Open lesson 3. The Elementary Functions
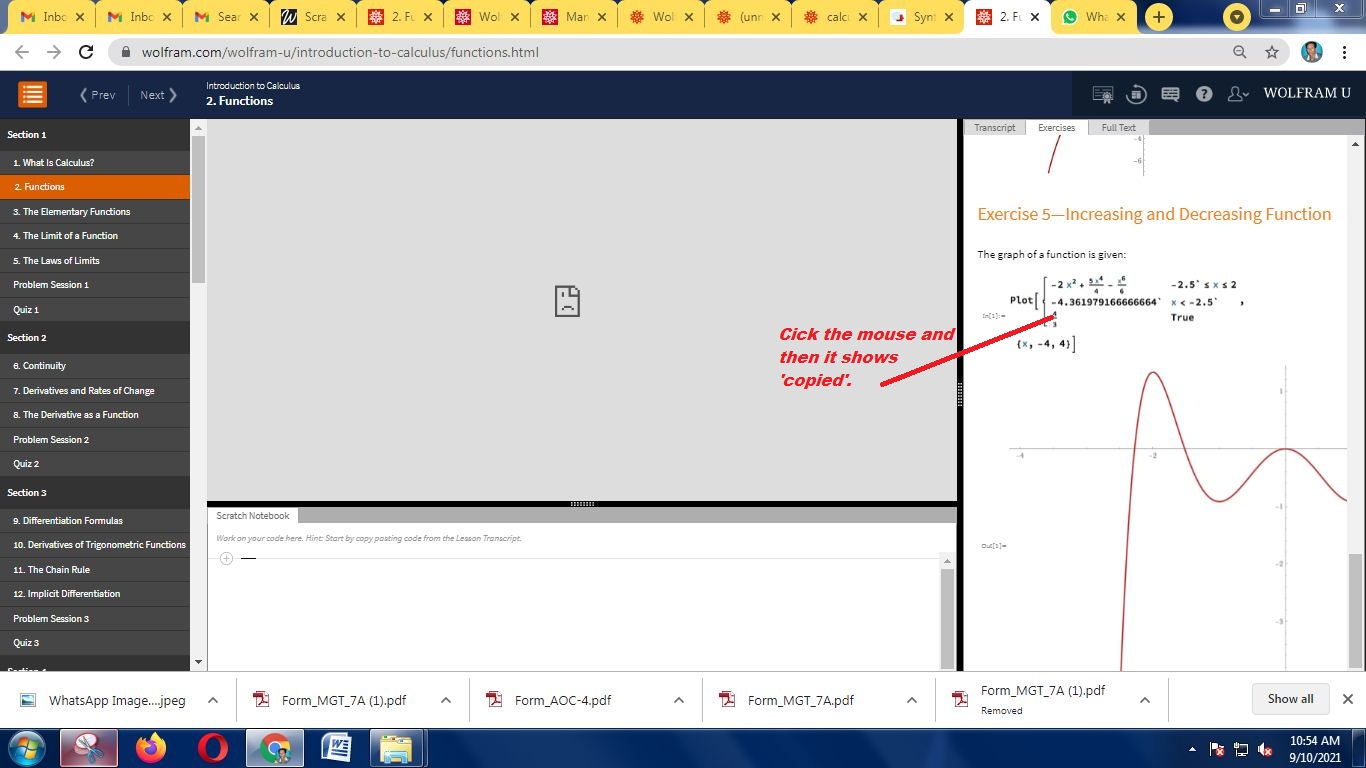1366x768 pixels. (x=95, y=212)
